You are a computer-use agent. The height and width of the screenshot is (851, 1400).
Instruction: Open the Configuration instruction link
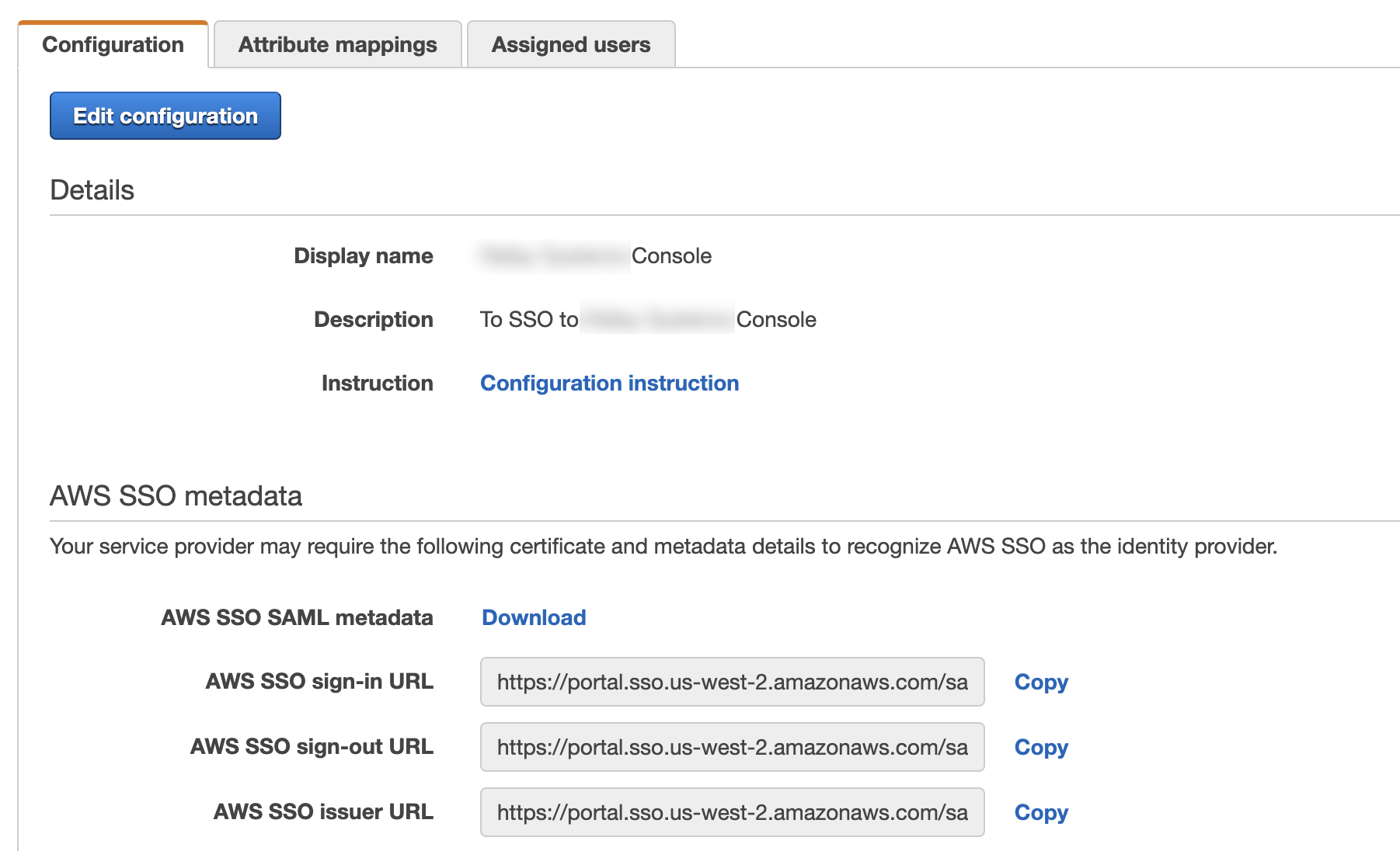(610, 383)
